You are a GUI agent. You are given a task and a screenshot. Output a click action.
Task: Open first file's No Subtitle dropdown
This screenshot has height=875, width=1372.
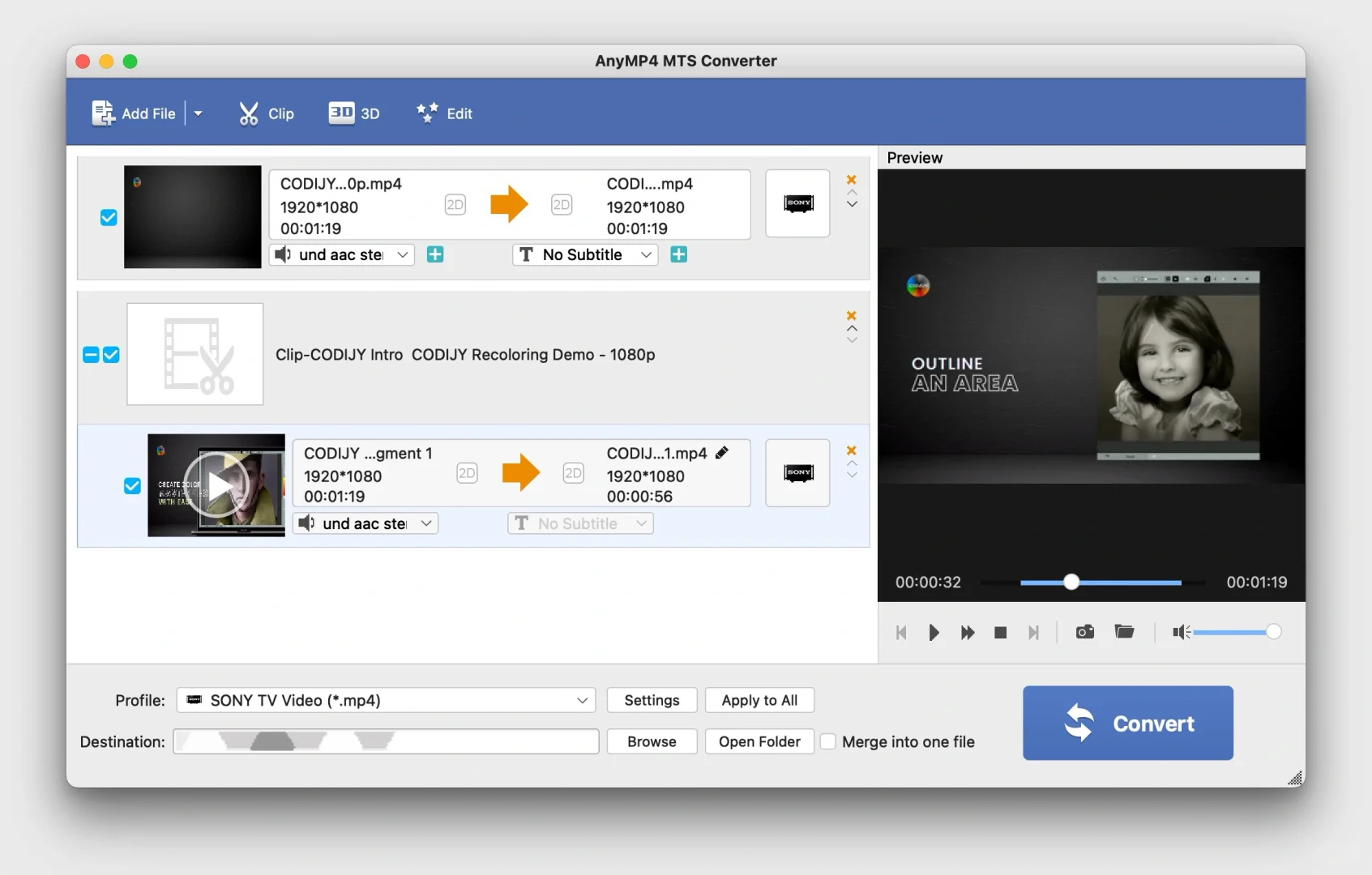pos(585,254)
